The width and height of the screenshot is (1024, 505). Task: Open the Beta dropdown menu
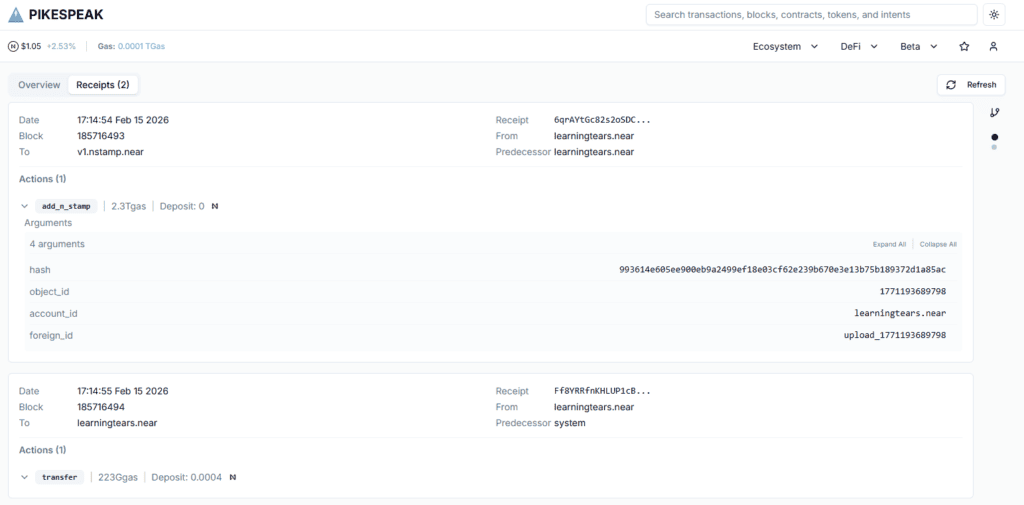point(918,46)
